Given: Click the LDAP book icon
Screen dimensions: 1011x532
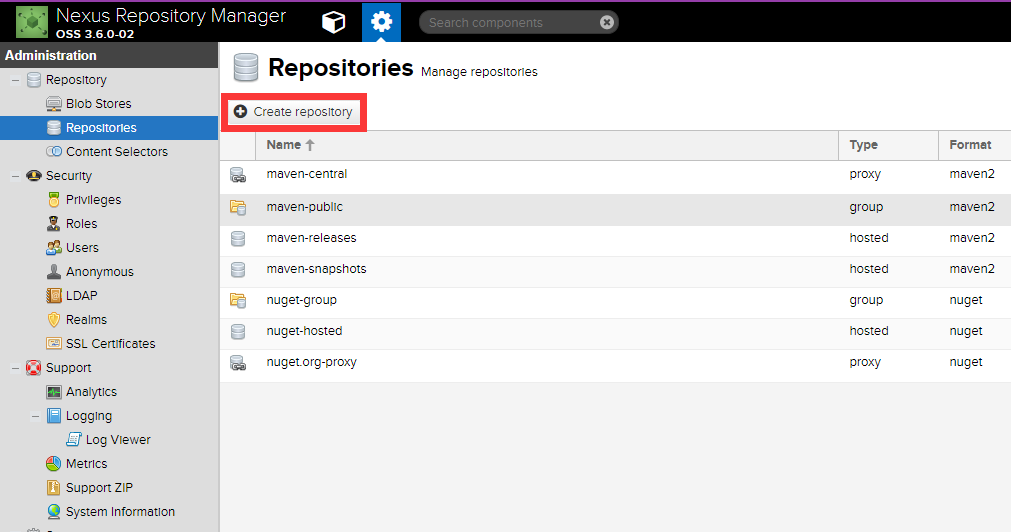Looking at the screenshot, I should pyautogui.click(x=54, y=295).
